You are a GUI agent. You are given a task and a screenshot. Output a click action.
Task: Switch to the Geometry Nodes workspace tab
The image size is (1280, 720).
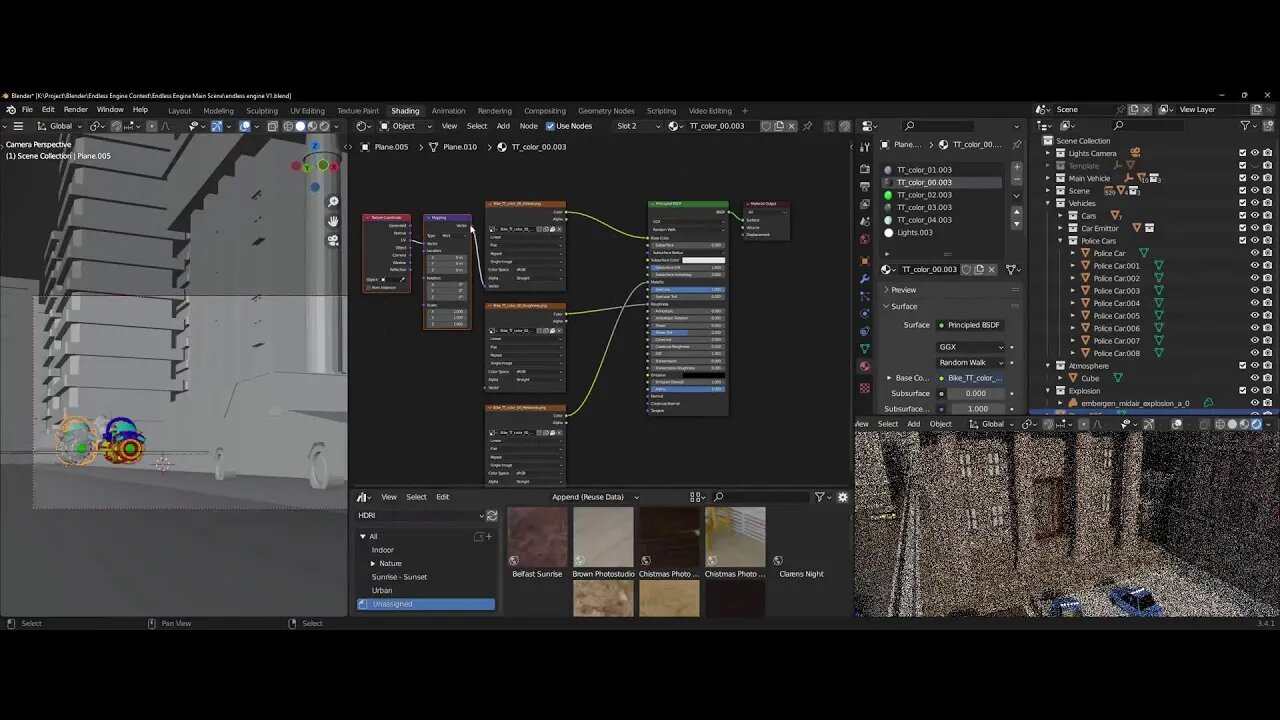pos(606,111)
